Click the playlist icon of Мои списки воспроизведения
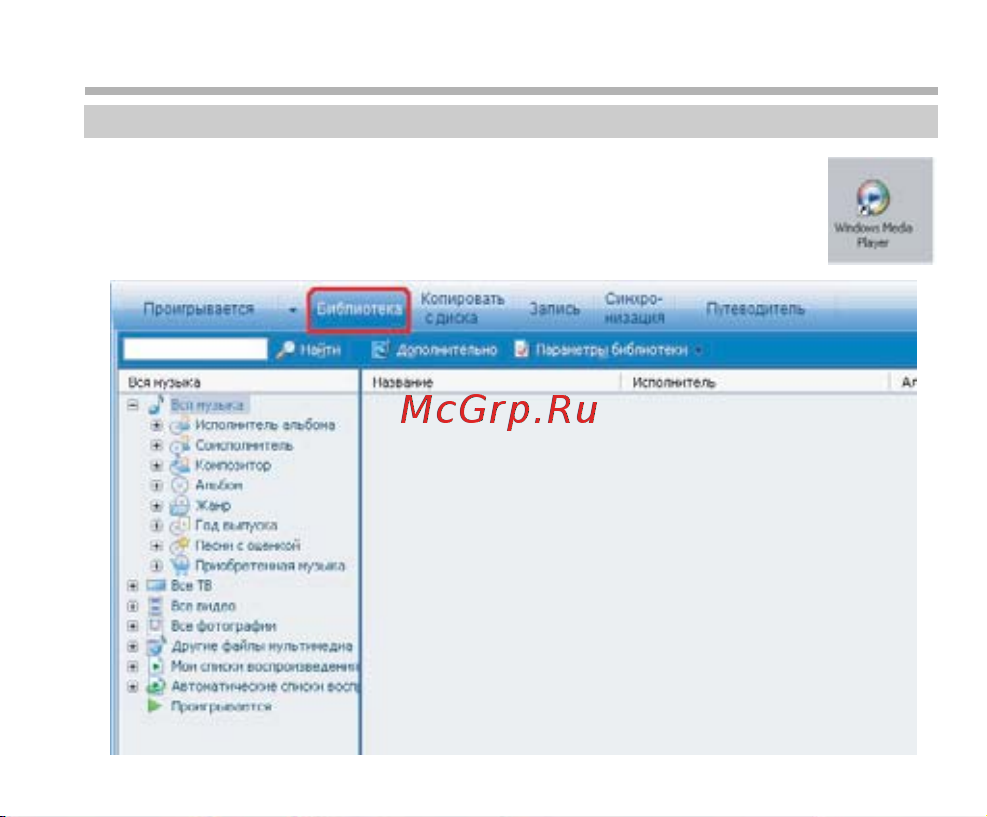The height and width of the screenshot is (817, 987). (155, 666)
